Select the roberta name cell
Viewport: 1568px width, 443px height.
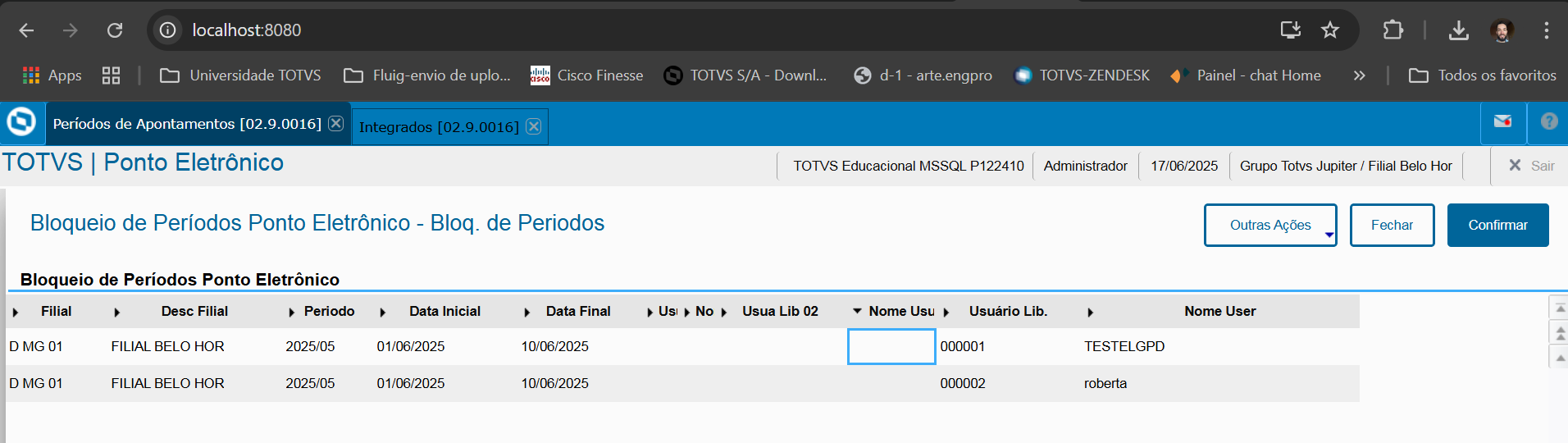click(x=1219, y=383)
